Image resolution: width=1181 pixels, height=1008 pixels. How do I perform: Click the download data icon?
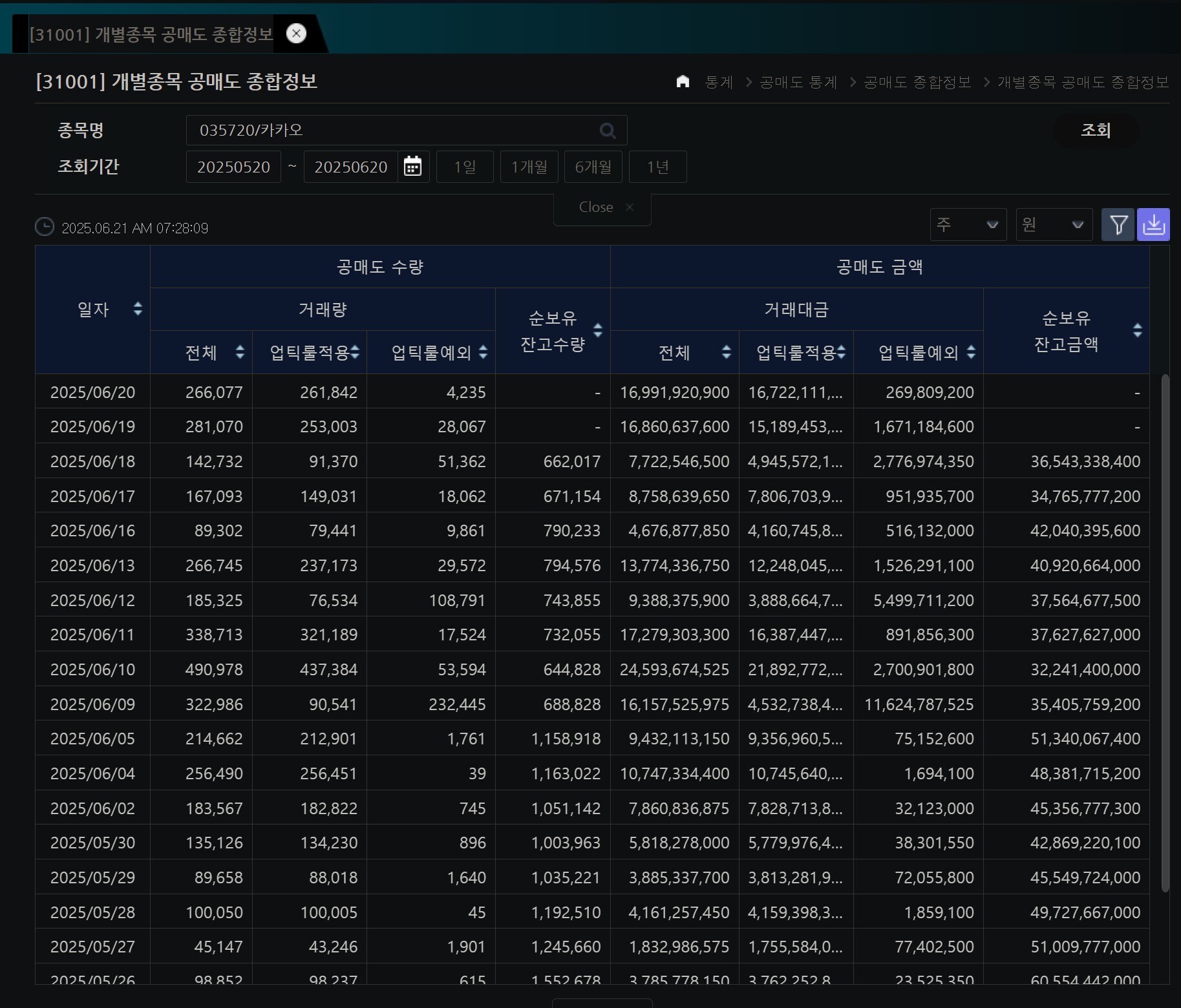(1154, 225)
